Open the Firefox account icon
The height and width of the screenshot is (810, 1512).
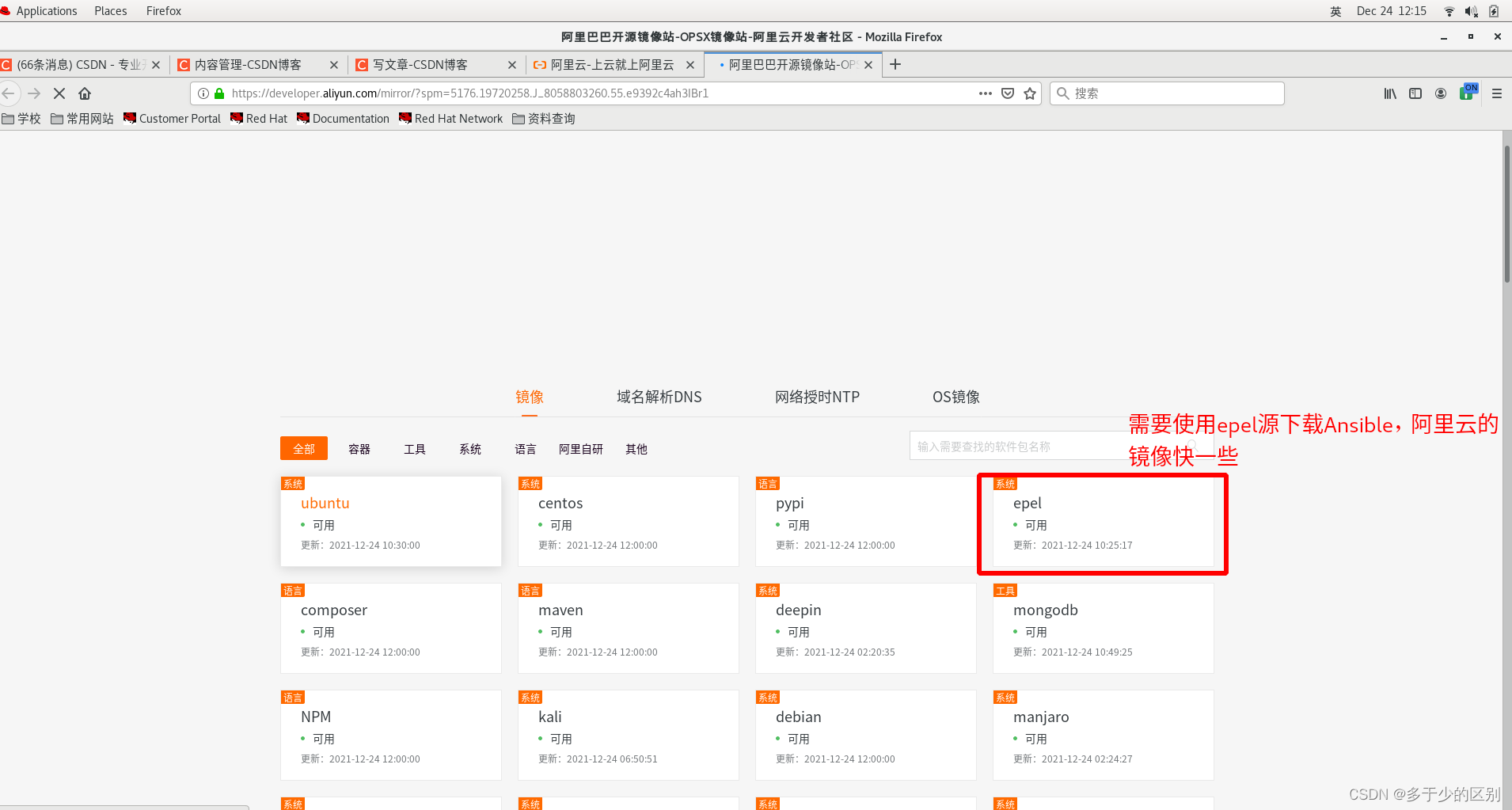pos(1441,93)
